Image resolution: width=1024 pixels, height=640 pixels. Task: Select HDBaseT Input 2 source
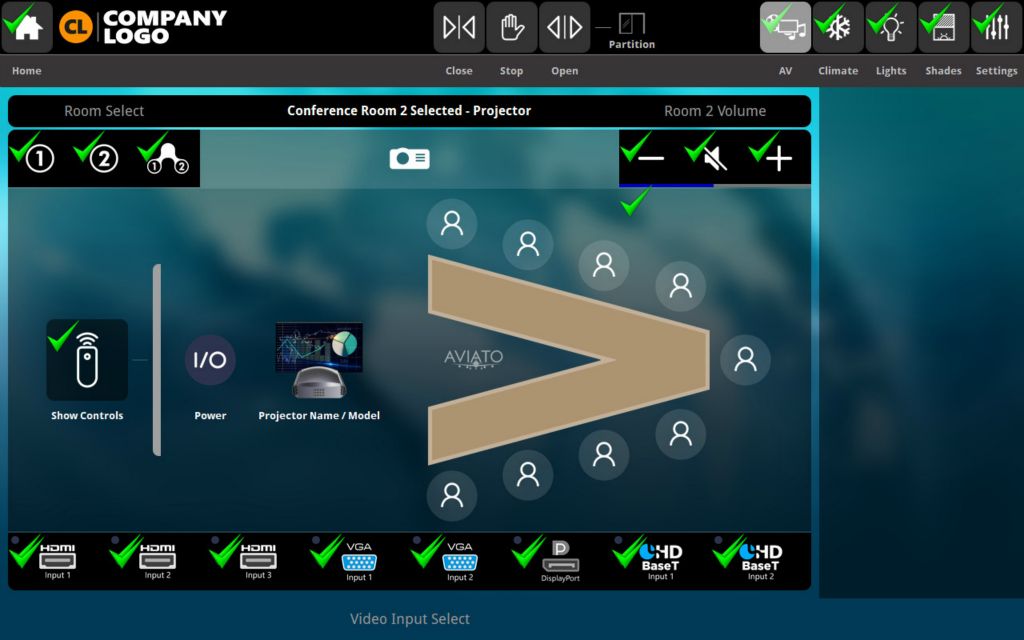tap(761, 561)
